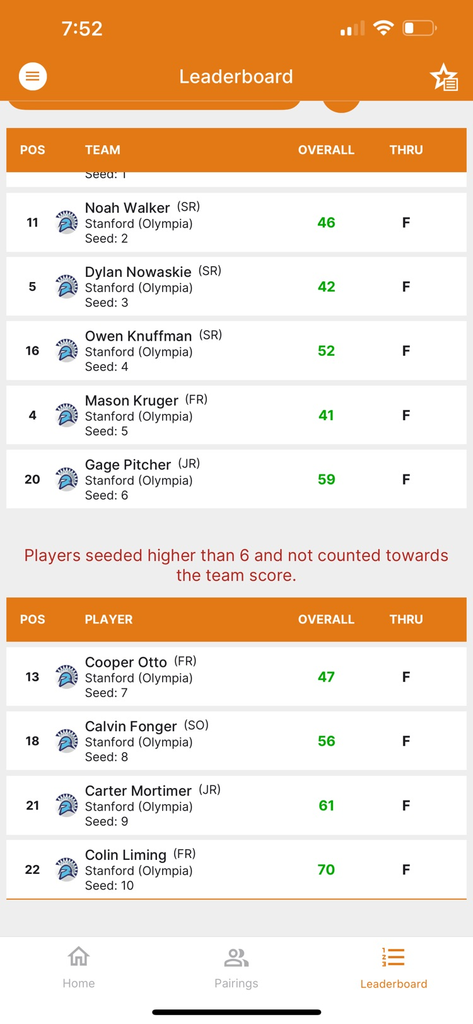Tap the PLAYER column header
The width and height of the screenshot is (473, 1024).
click(x=108, y=619)
